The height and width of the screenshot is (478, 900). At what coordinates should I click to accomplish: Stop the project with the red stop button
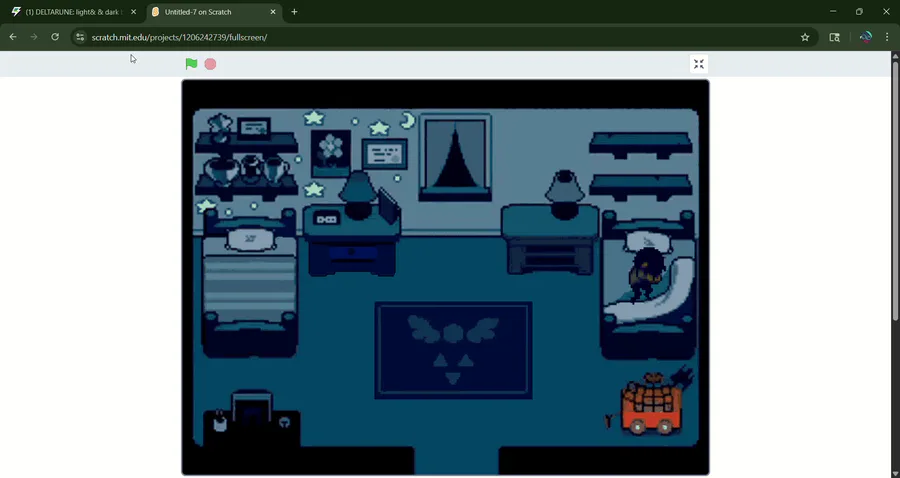click(x=210, y=64)
